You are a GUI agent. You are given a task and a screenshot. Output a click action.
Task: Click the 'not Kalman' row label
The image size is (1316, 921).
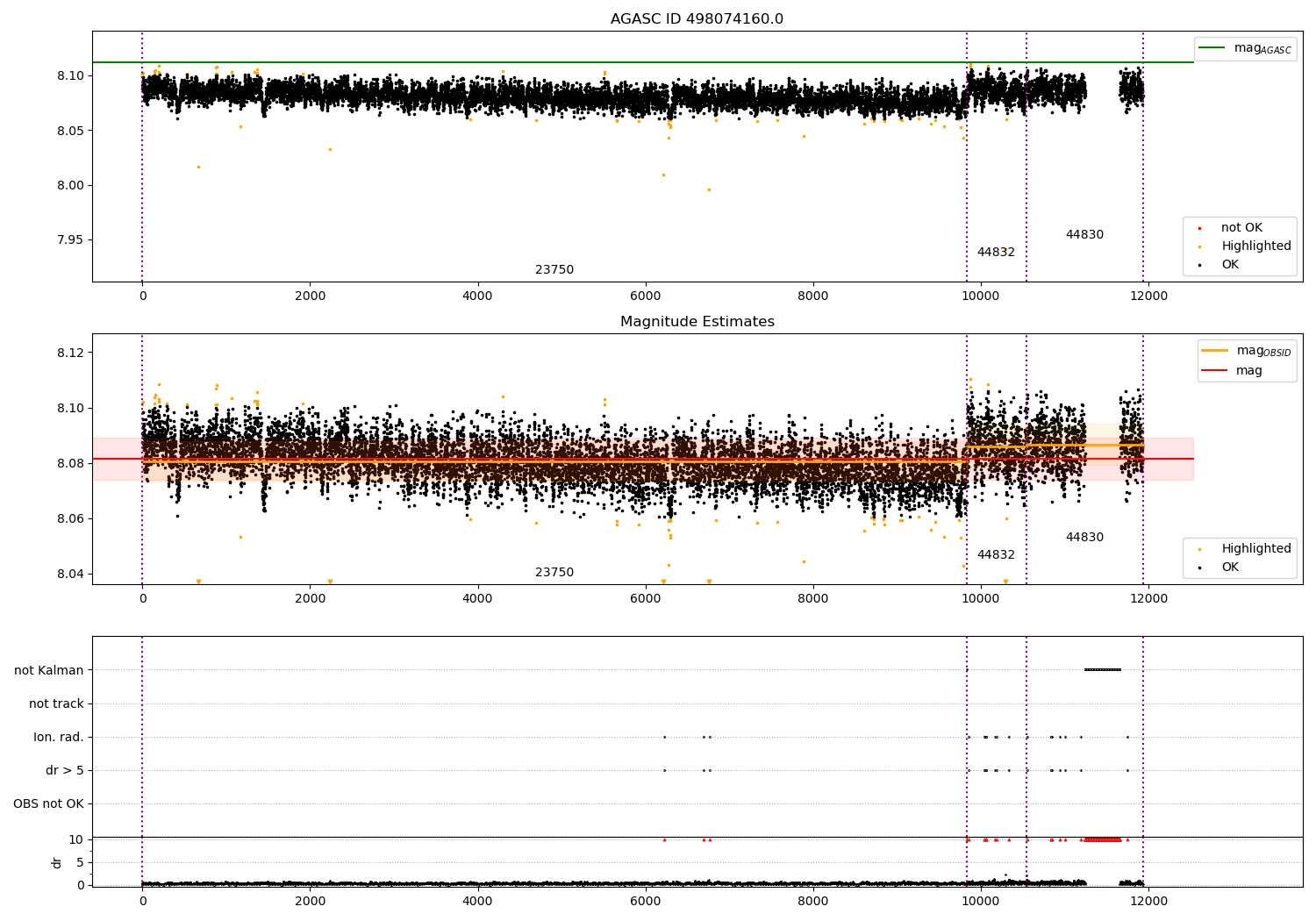[49, 671]
